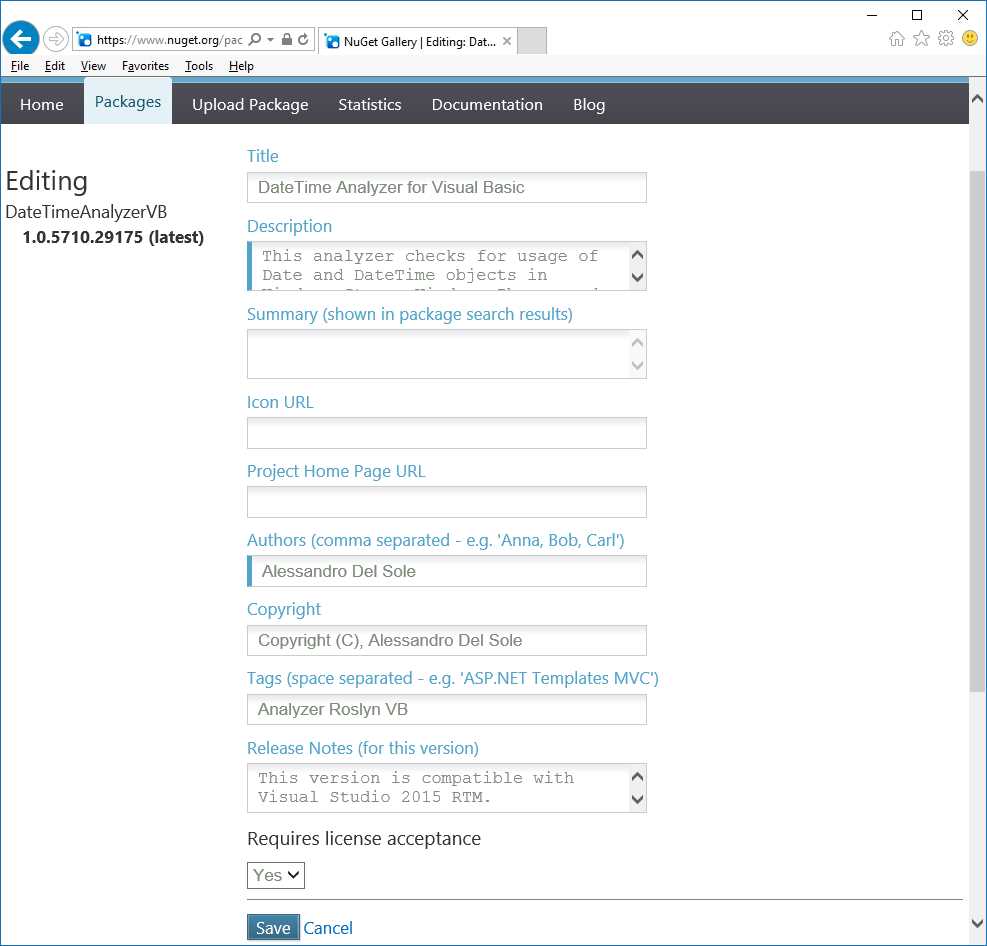Click the Refresh page icon

click(303, 39)
